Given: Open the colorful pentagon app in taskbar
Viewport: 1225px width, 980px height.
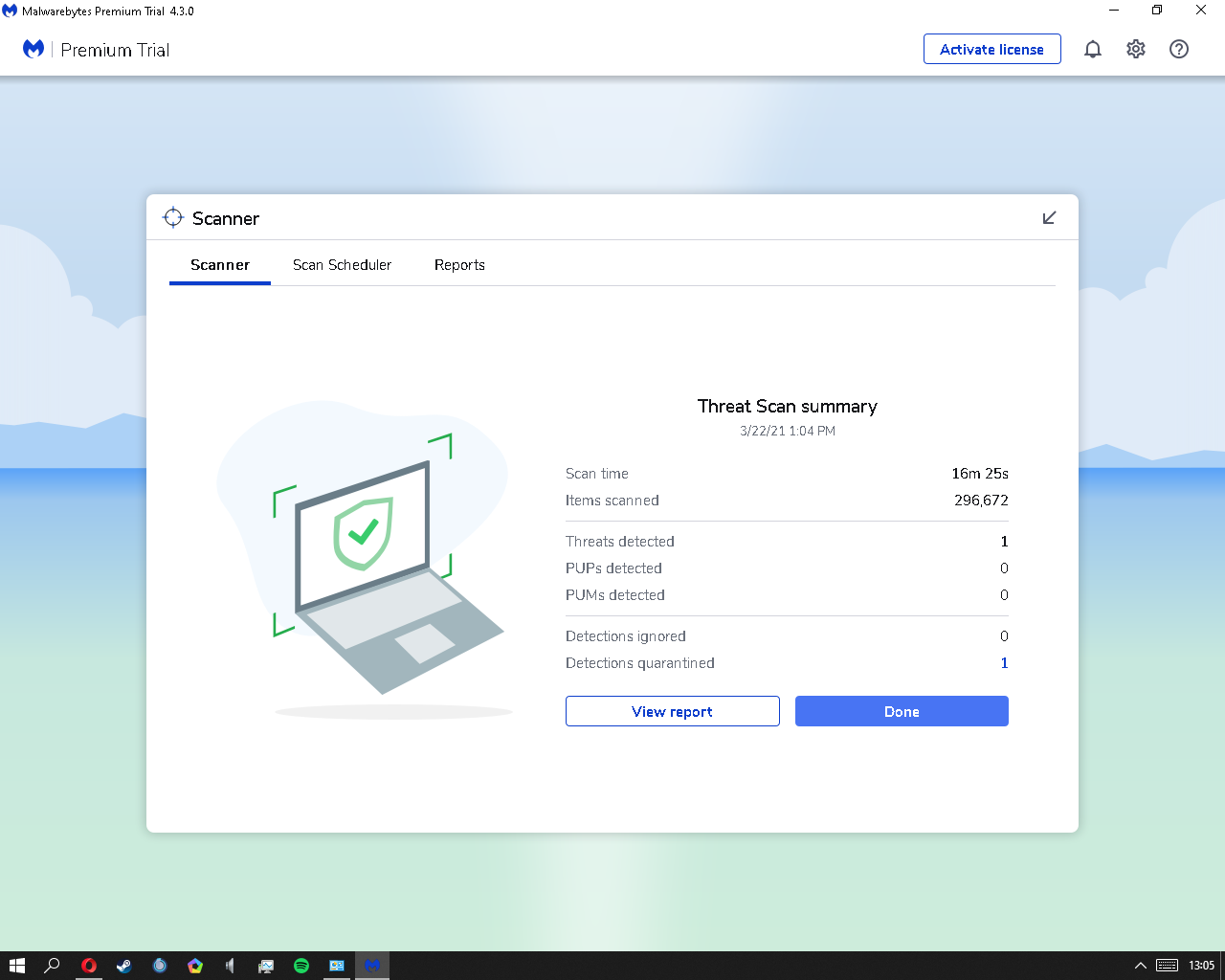Looking at the screenshot, I should (195, 966).
